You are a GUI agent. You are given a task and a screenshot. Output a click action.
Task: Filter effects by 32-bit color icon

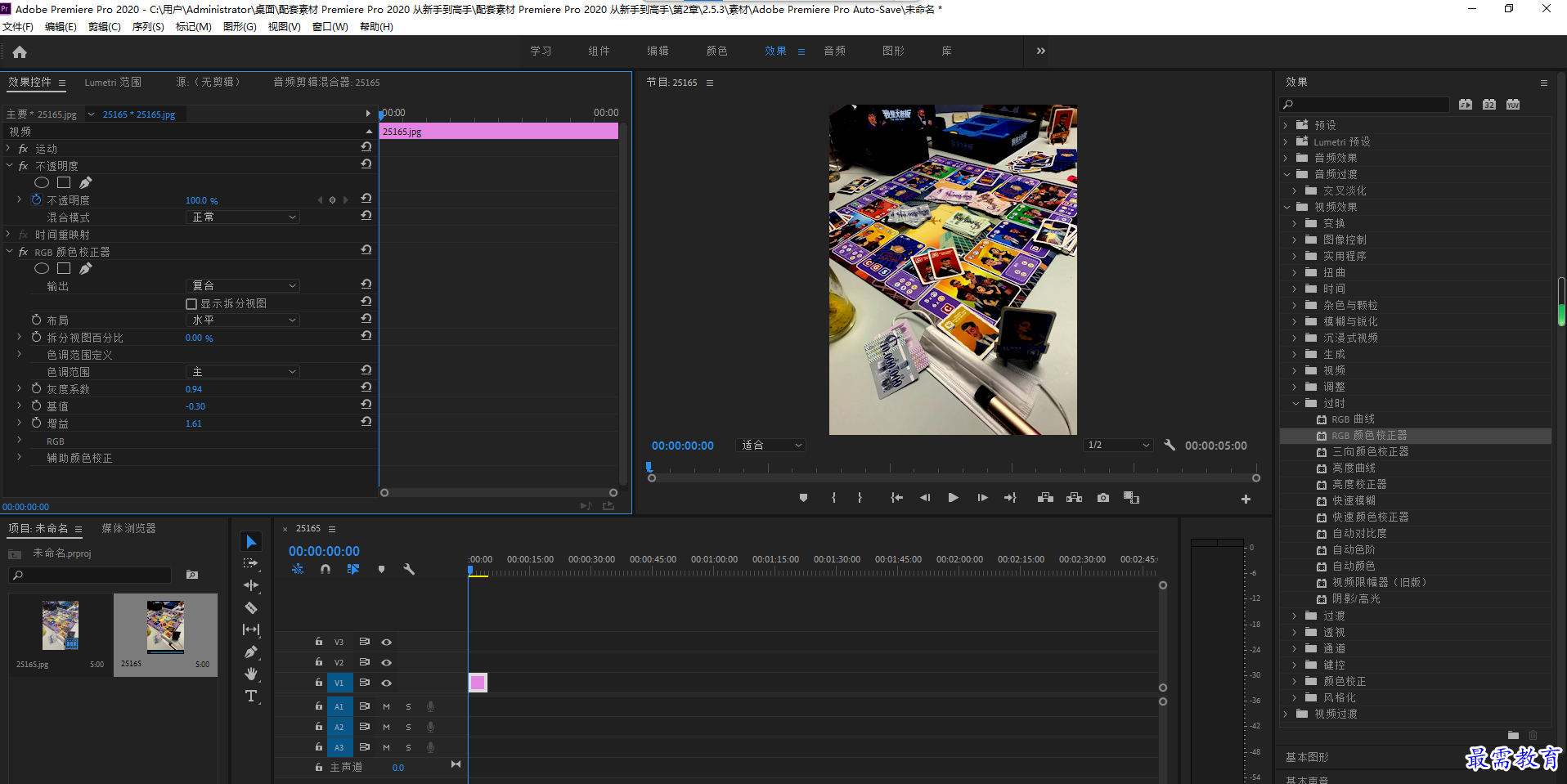coord(1489,105)
